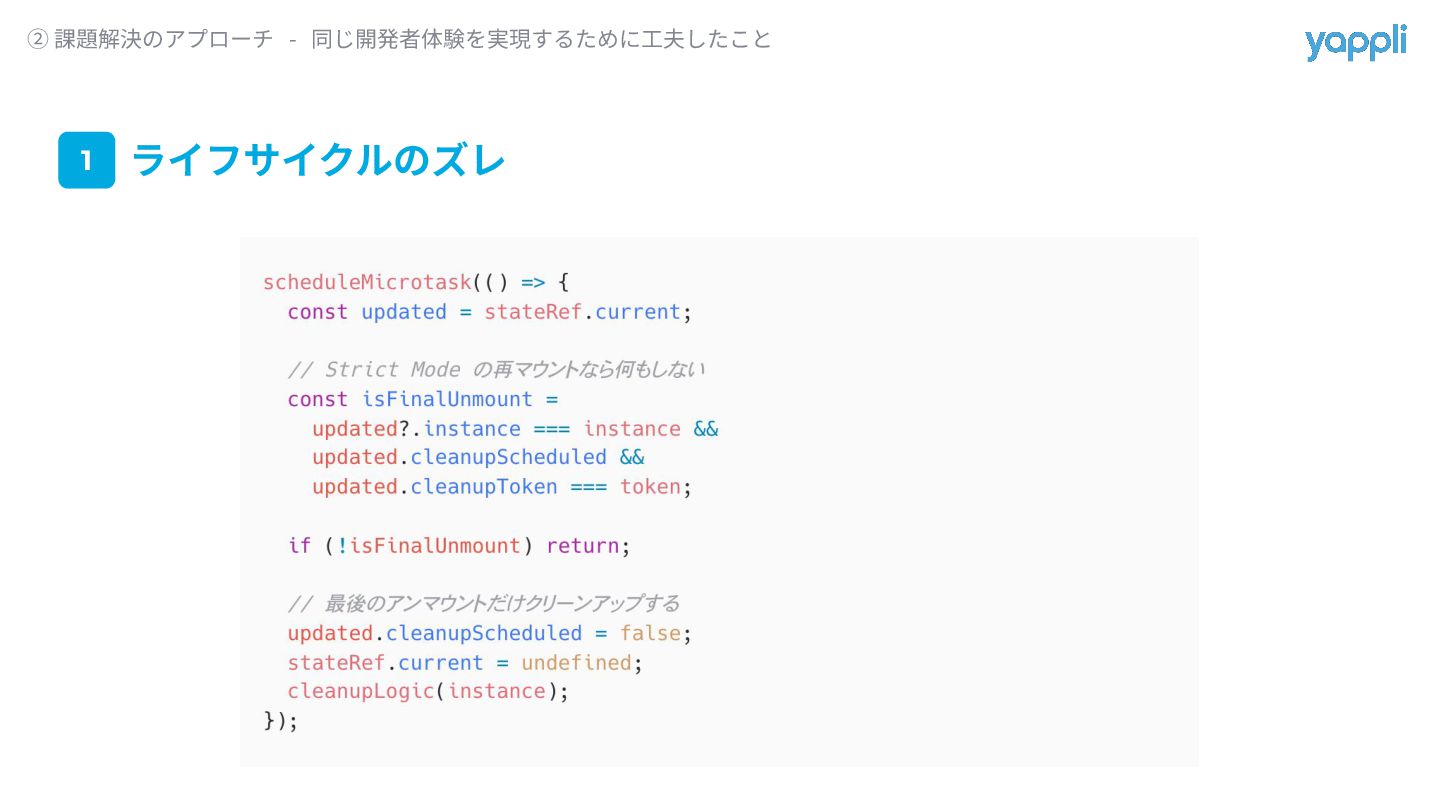
Task: Click the comment Strict Mode の再マウントなら何もしない
Action: [x=496, y=370]
